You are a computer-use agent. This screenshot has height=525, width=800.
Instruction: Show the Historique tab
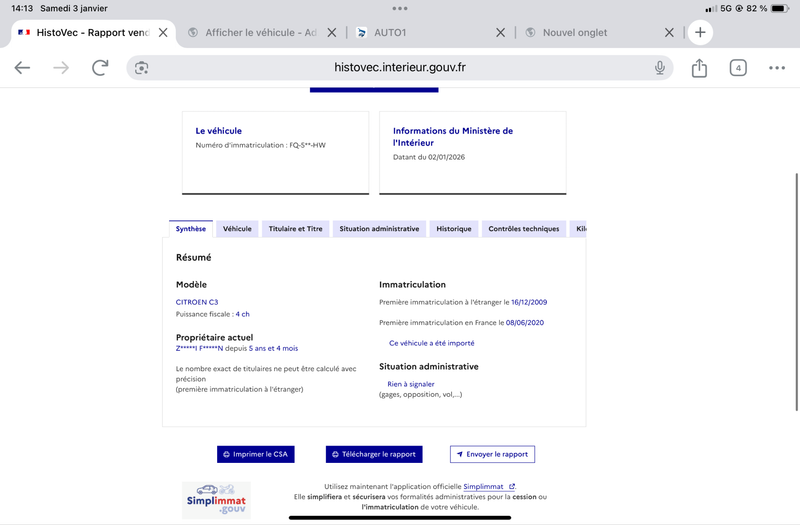[453, 229]
